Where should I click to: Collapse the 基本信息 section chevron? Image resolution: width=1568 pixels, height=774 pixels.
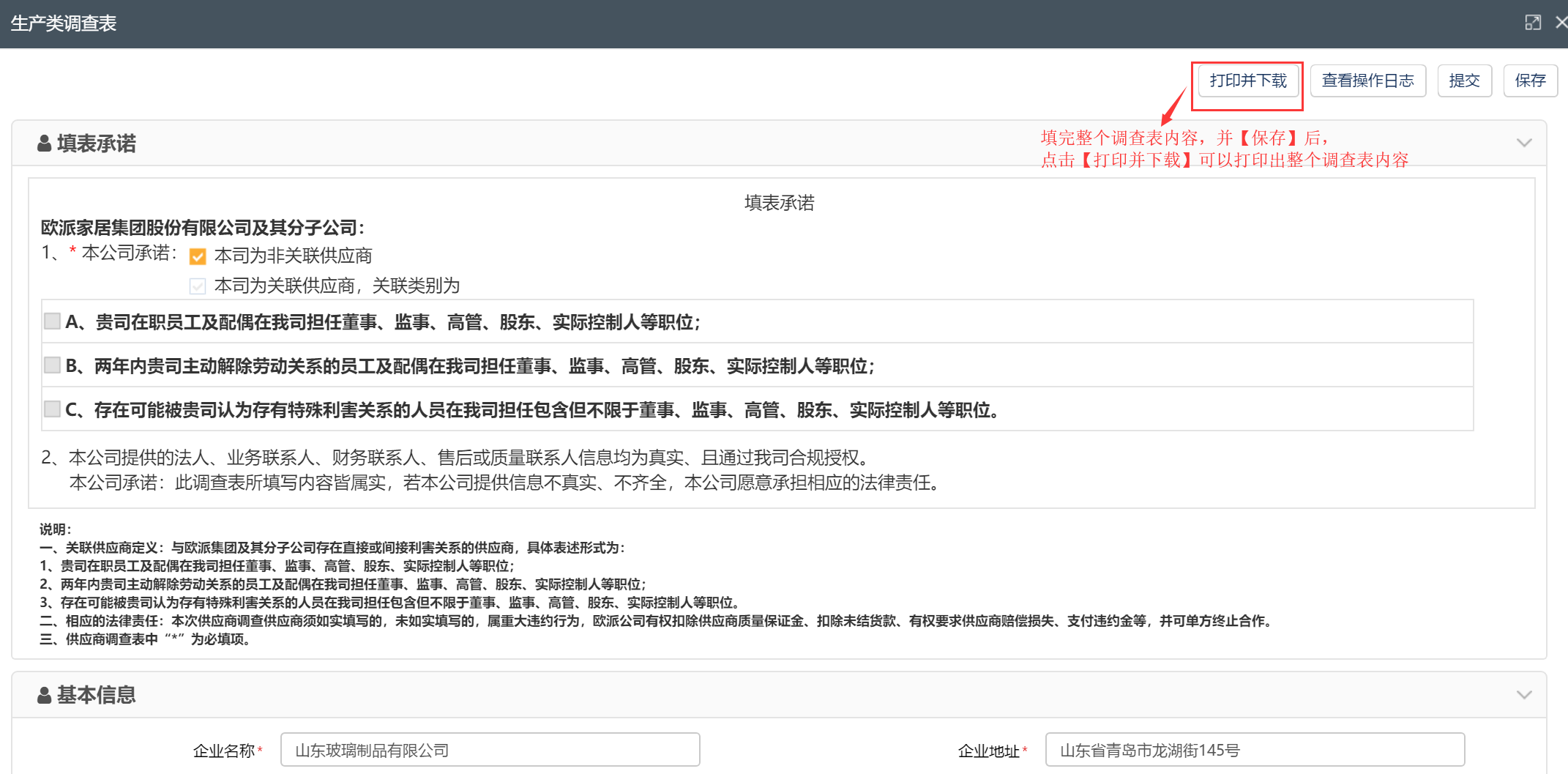(1524, 695)
